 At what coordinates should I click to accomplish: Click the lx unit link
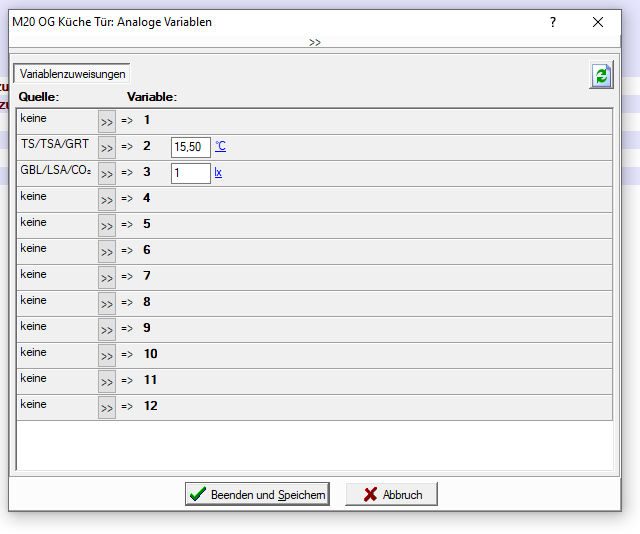pyautogui.click(x=218, y=173)
